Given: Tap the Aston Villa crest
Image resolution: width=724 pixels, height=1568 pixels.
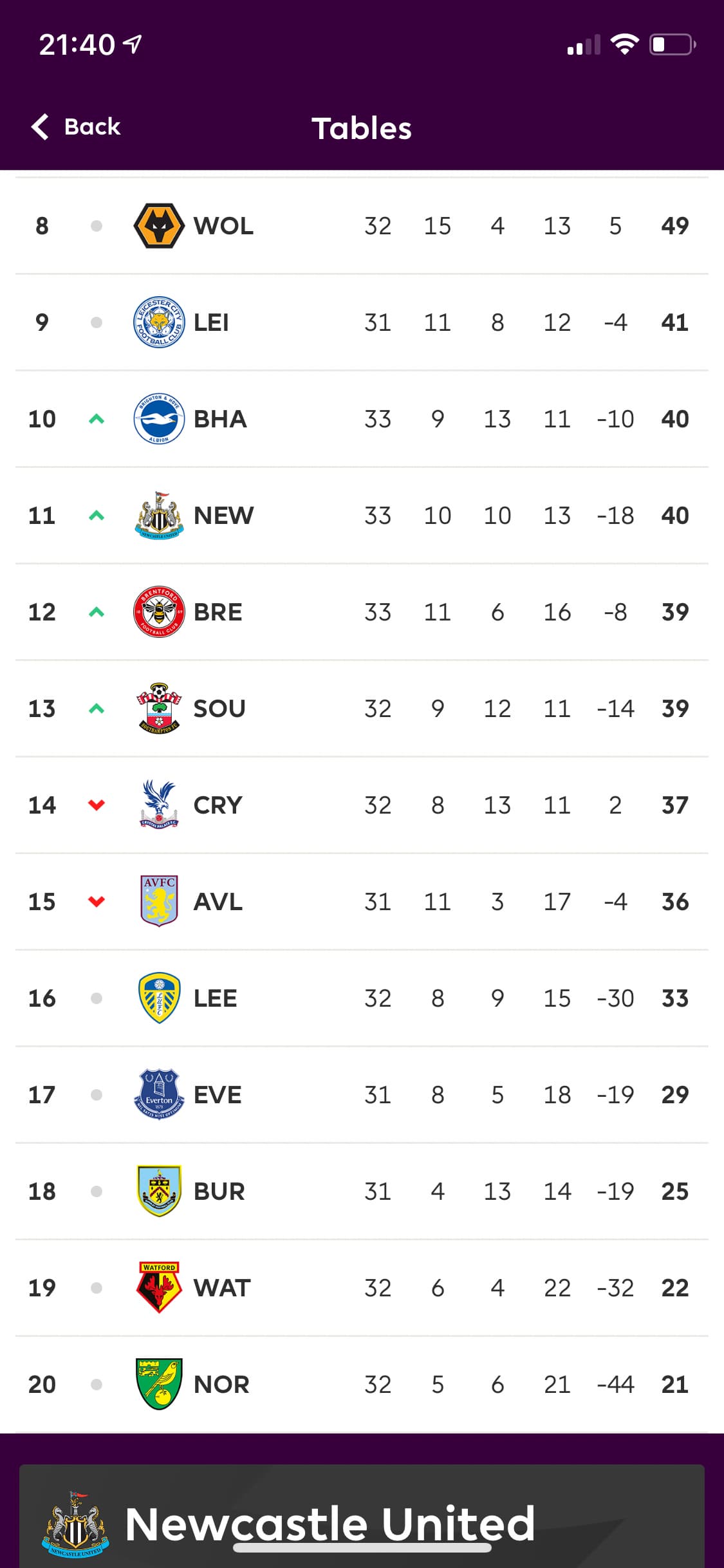Looking at the screenshot, I should tap(159, 901).
